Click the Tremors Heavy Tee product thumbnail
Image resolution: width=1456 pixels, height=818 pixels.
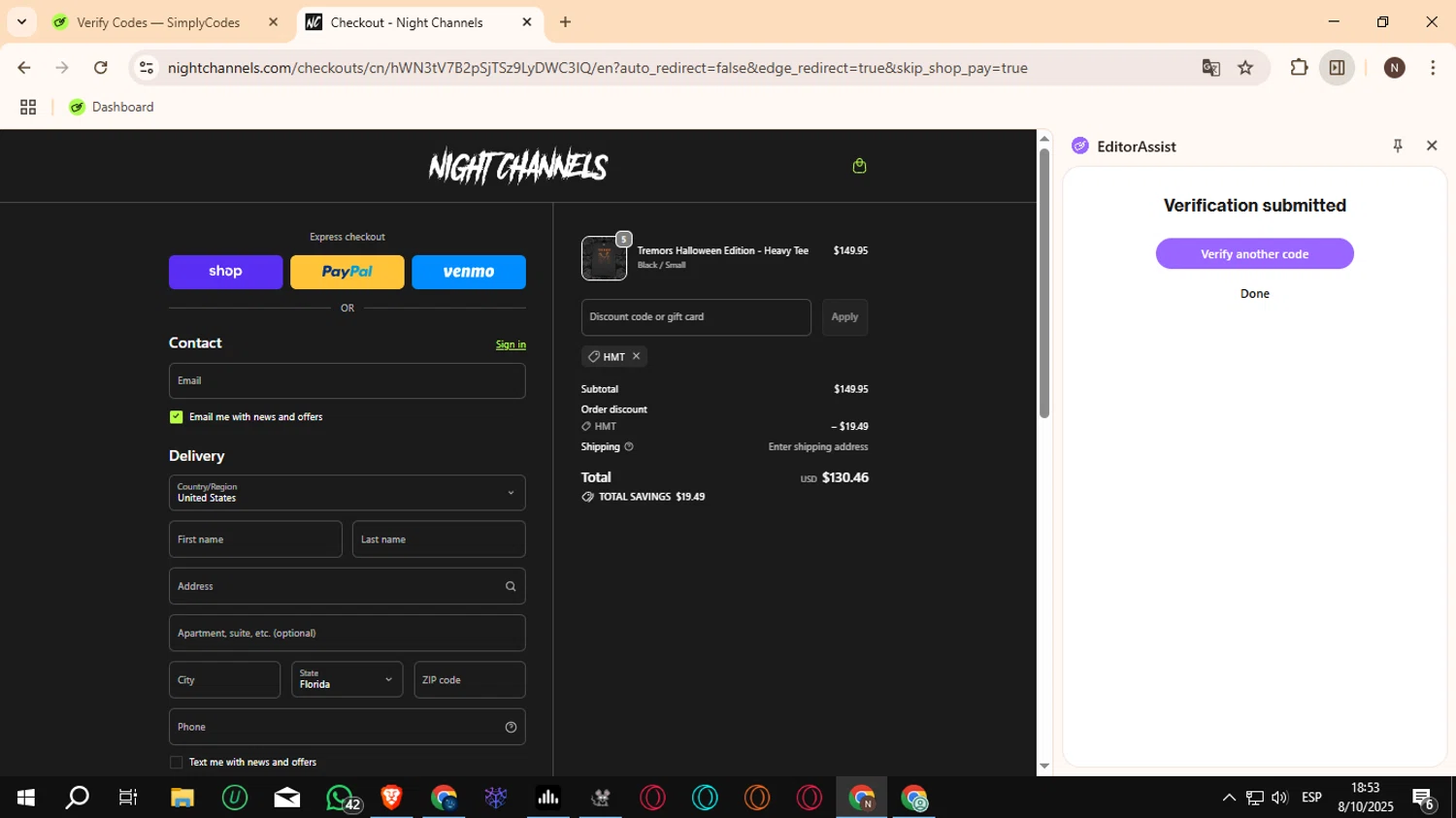pyautogui.click(x=604, y=258)
